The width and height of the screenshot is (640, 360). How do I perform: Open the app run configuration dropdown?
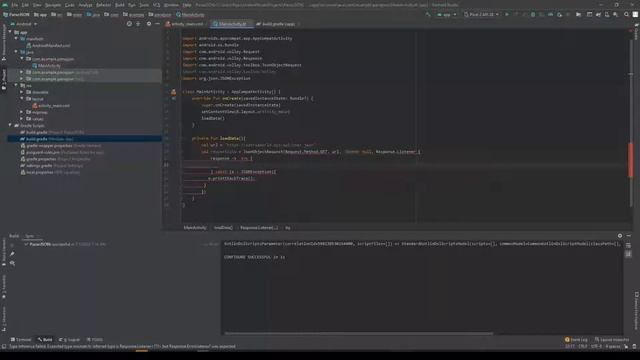point(447,15)
